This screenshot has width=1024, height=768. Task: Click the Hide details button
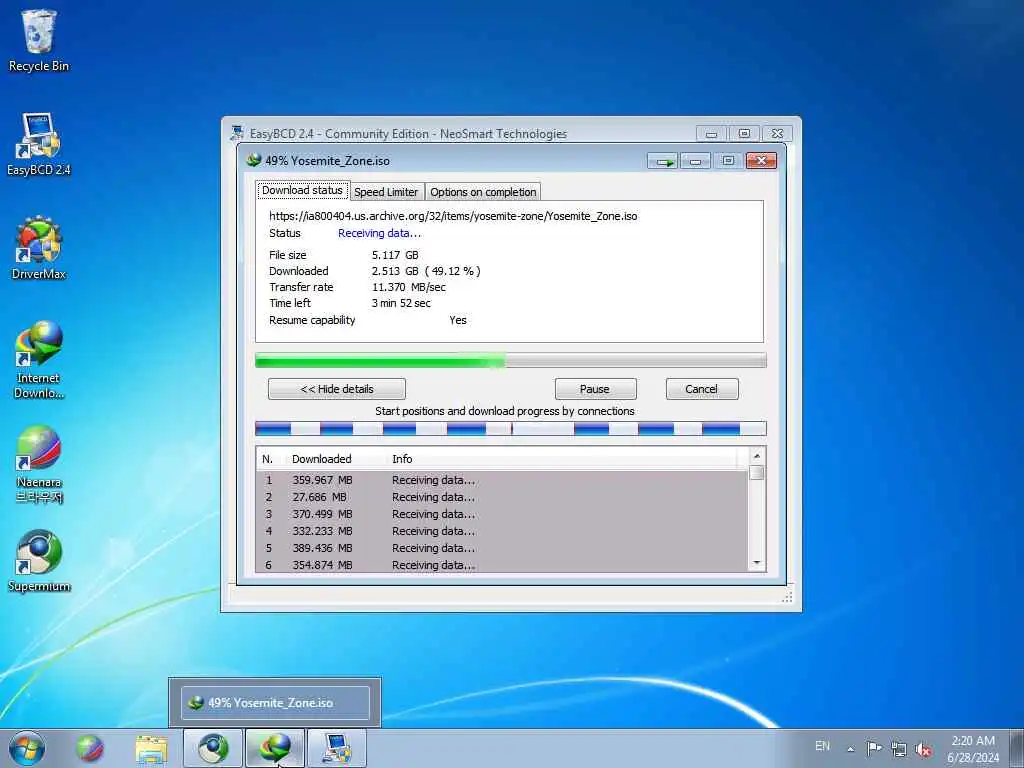(x=337, y=389)
